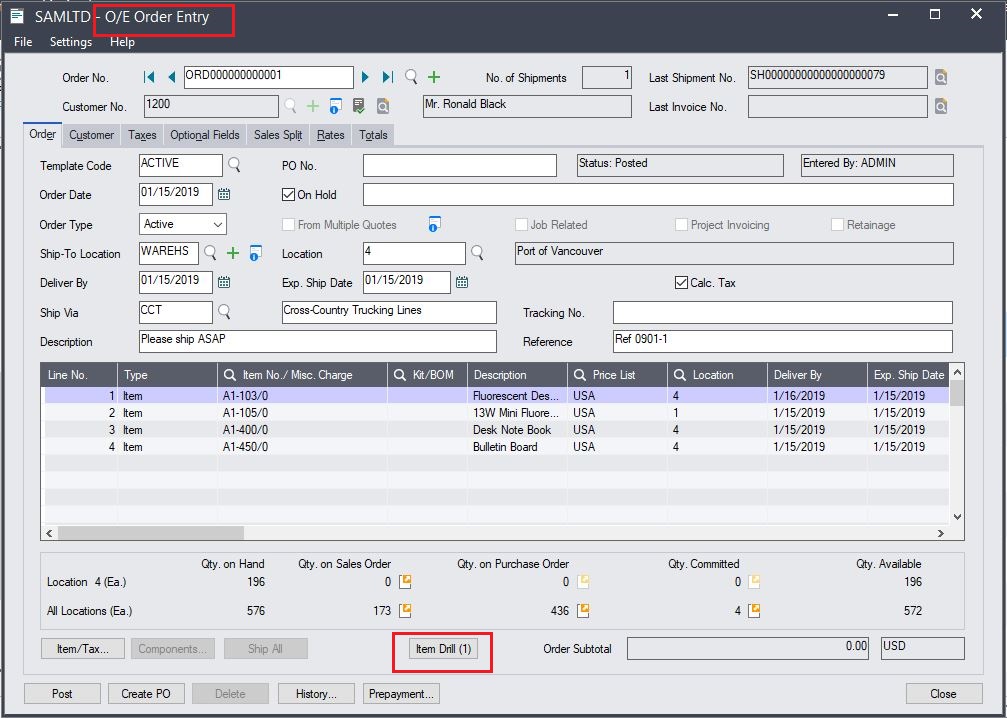The width and height of the screenshot is (1007, 718).
Task: Go to next order record arrow
Action: click(x=365, y=77)
